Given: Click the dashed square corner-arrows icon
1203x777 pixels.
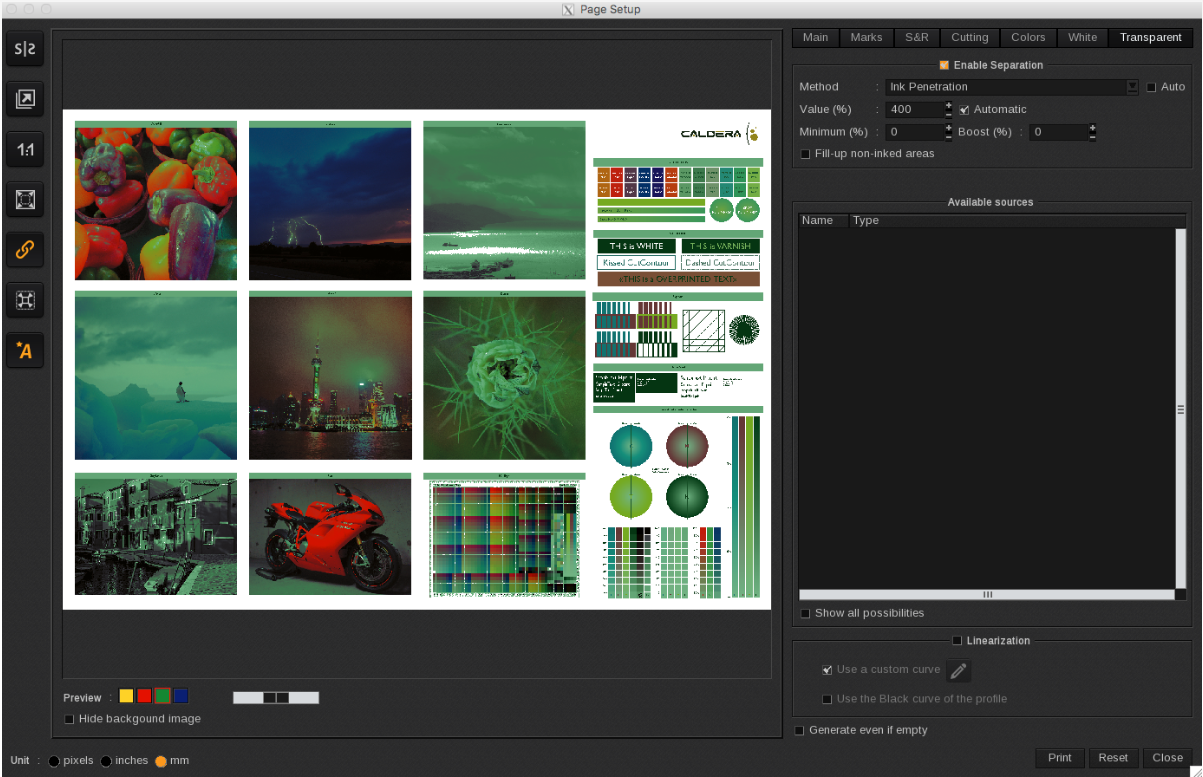Looking at the screenshot, I should tap(25, 300).
